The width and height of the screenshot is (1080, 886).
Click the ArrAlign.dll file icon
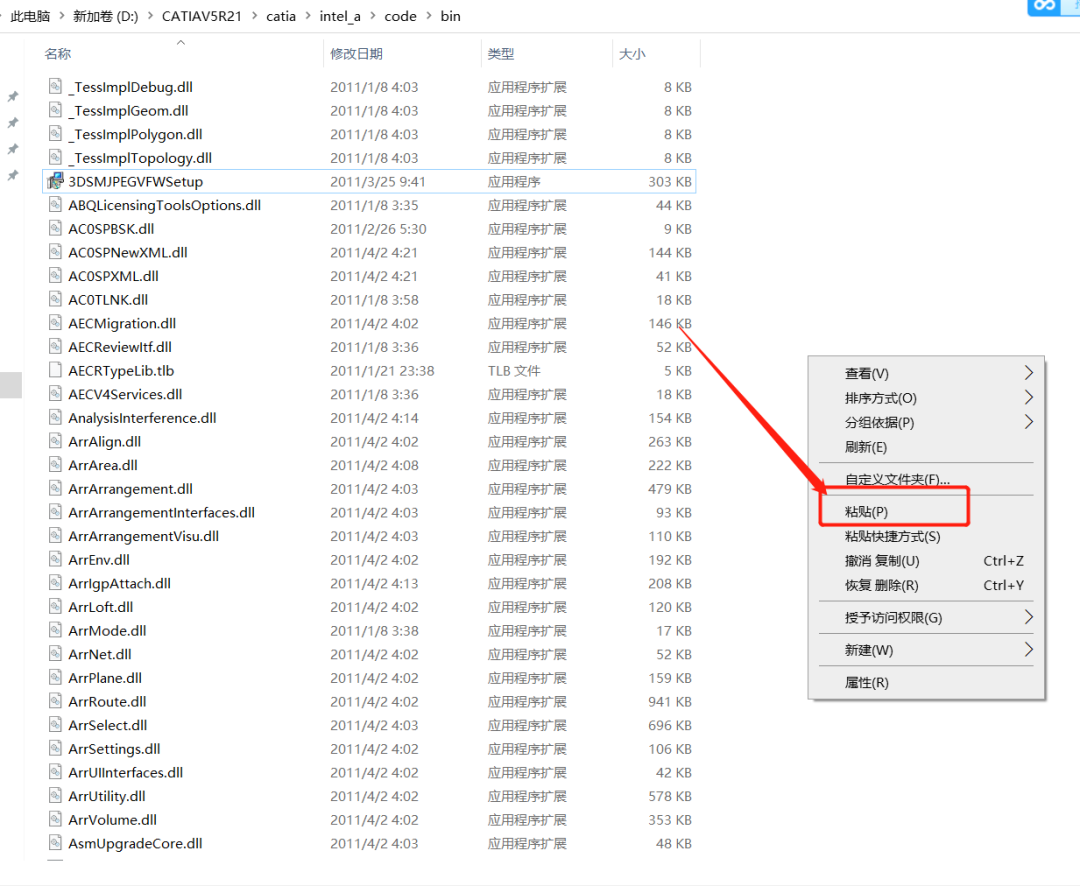[x=56, y=442]
